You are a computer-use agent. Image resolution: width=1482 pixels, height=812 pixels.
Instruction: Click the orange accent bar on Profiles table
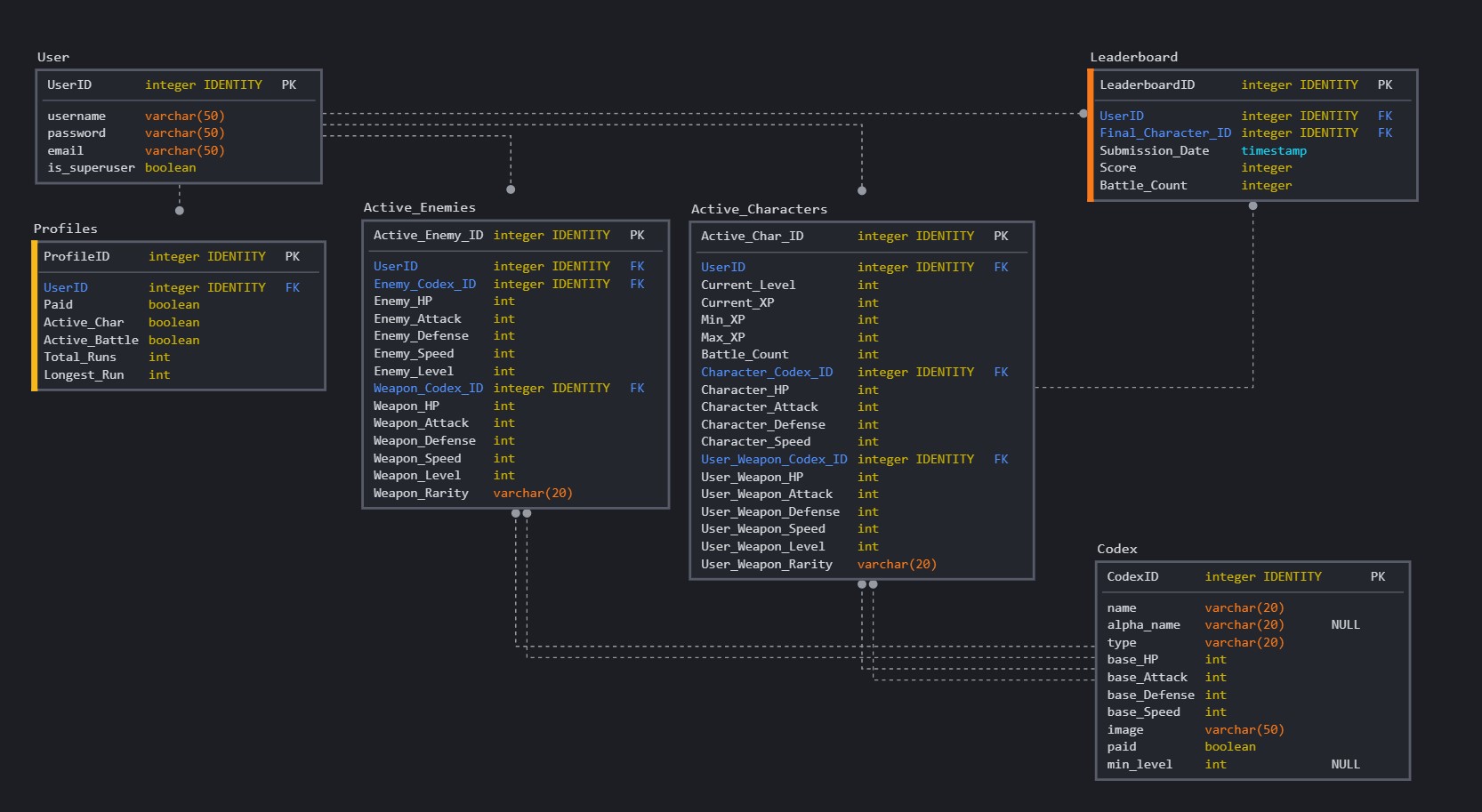pos(35,316)
